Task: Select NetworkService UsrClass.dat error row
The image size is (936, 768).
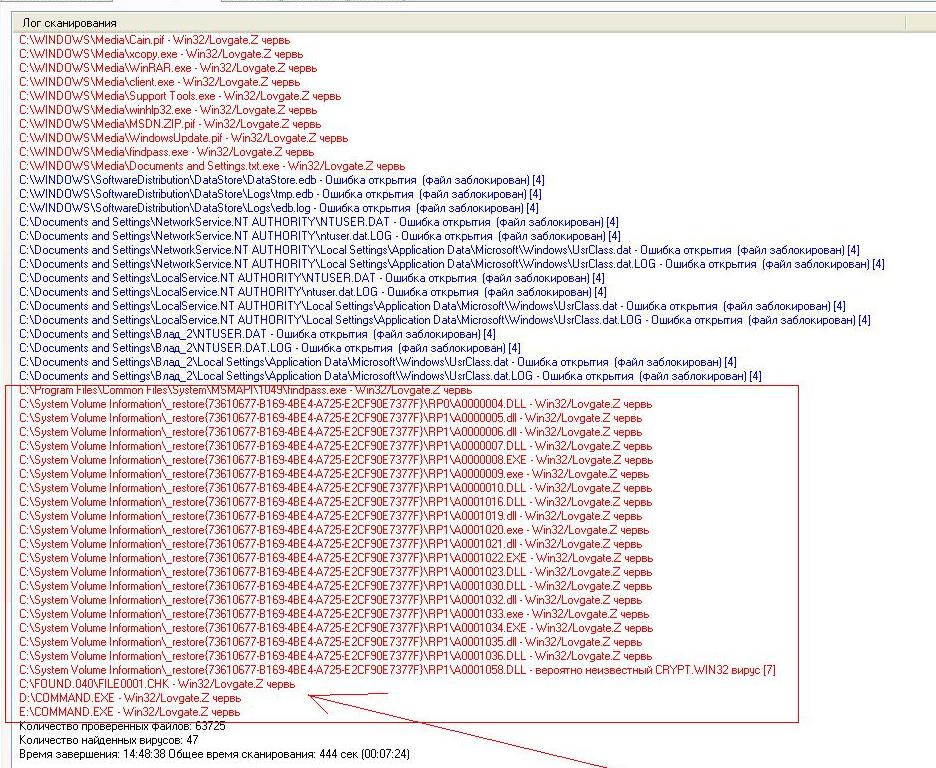Action: point(439,251)
